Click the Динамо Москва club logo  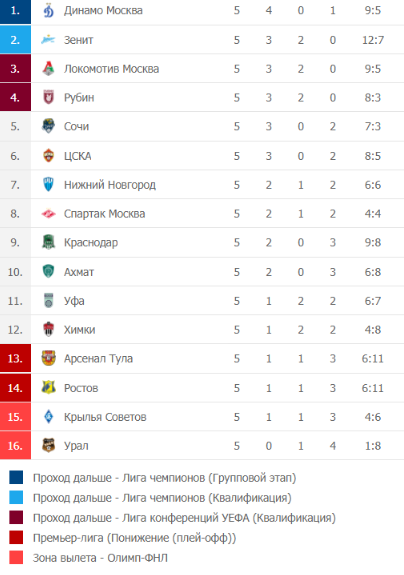pyautogui.click(x=48, y=11)
